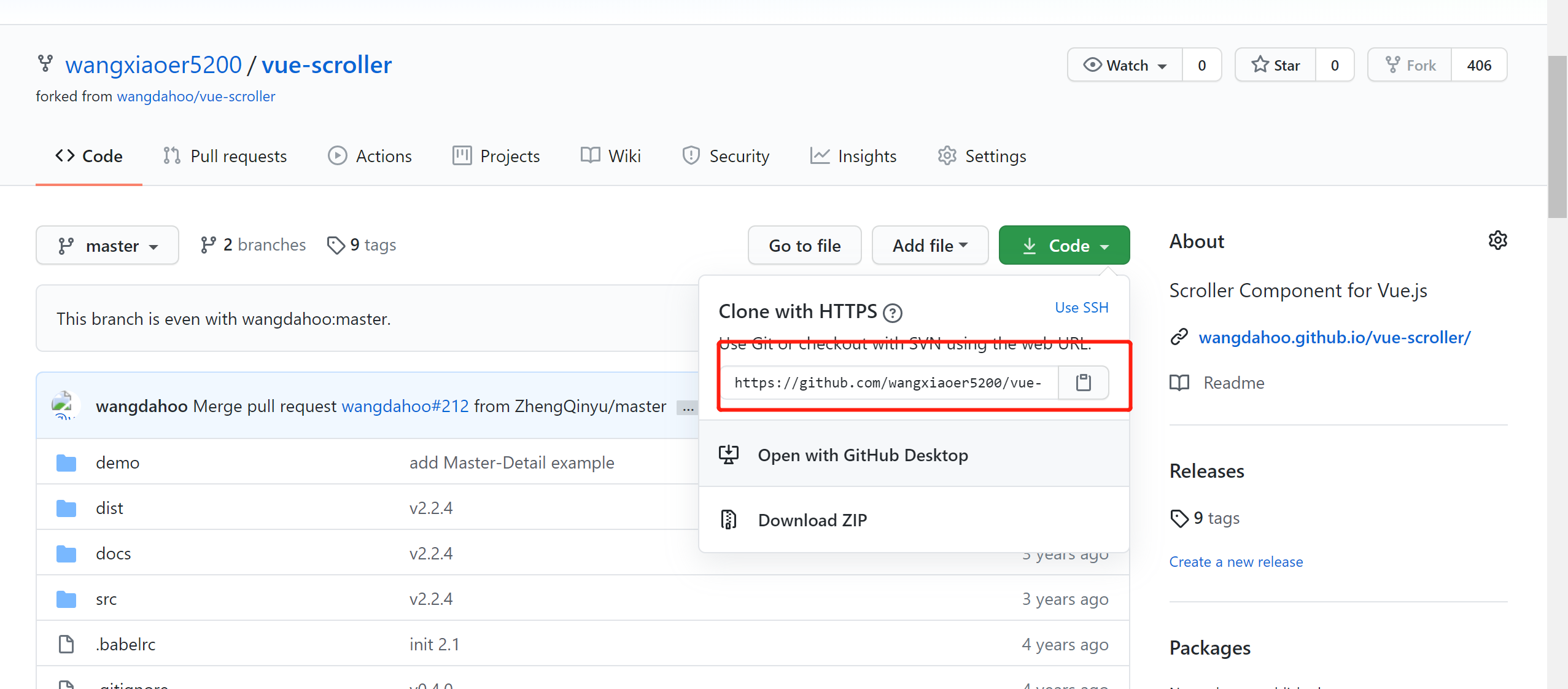The image size is (1568, 689).
Task: Choose Download ZIP
Action: pyautogui.click(x=914, y=520)
